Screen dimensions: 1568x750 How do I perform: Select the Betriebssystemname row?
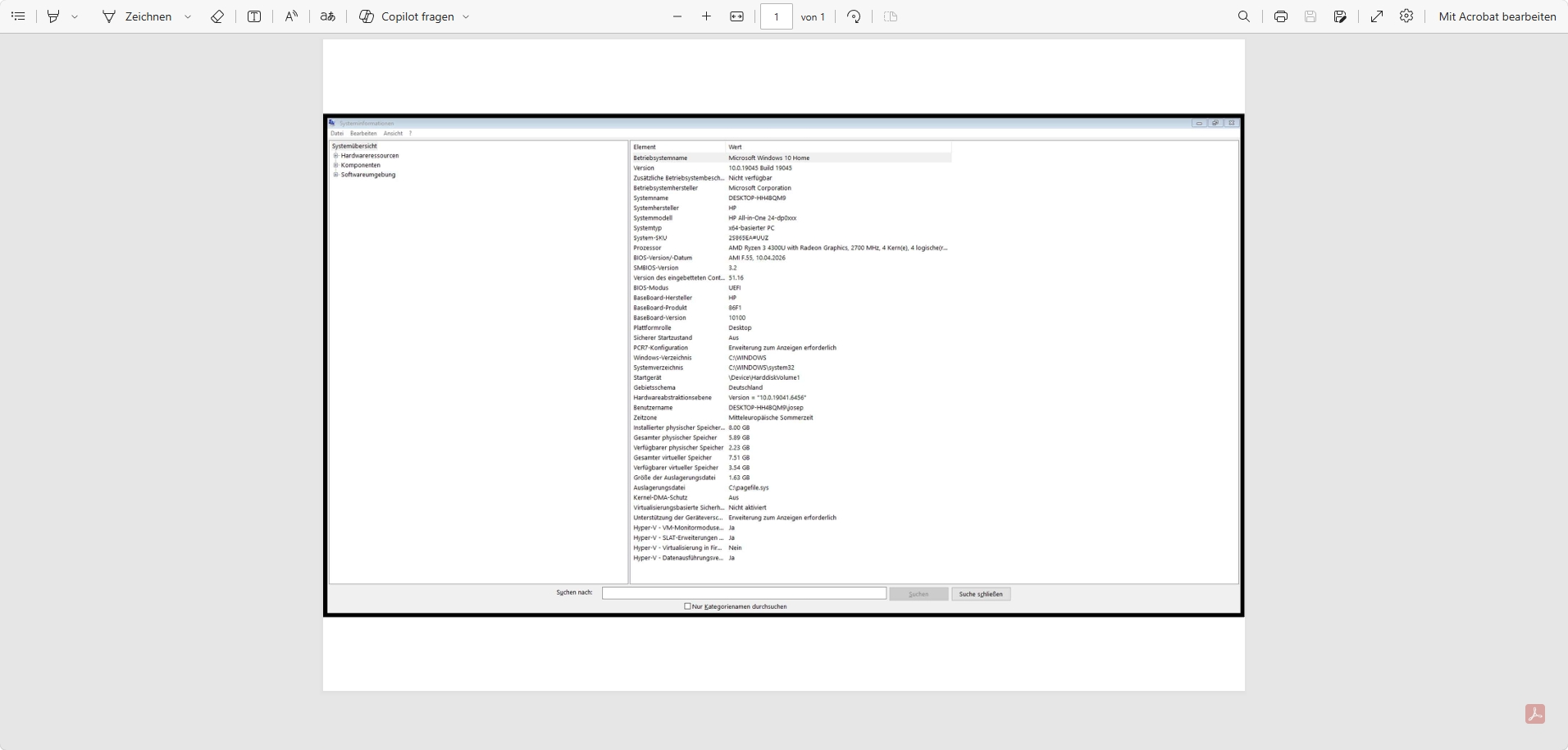791,158
